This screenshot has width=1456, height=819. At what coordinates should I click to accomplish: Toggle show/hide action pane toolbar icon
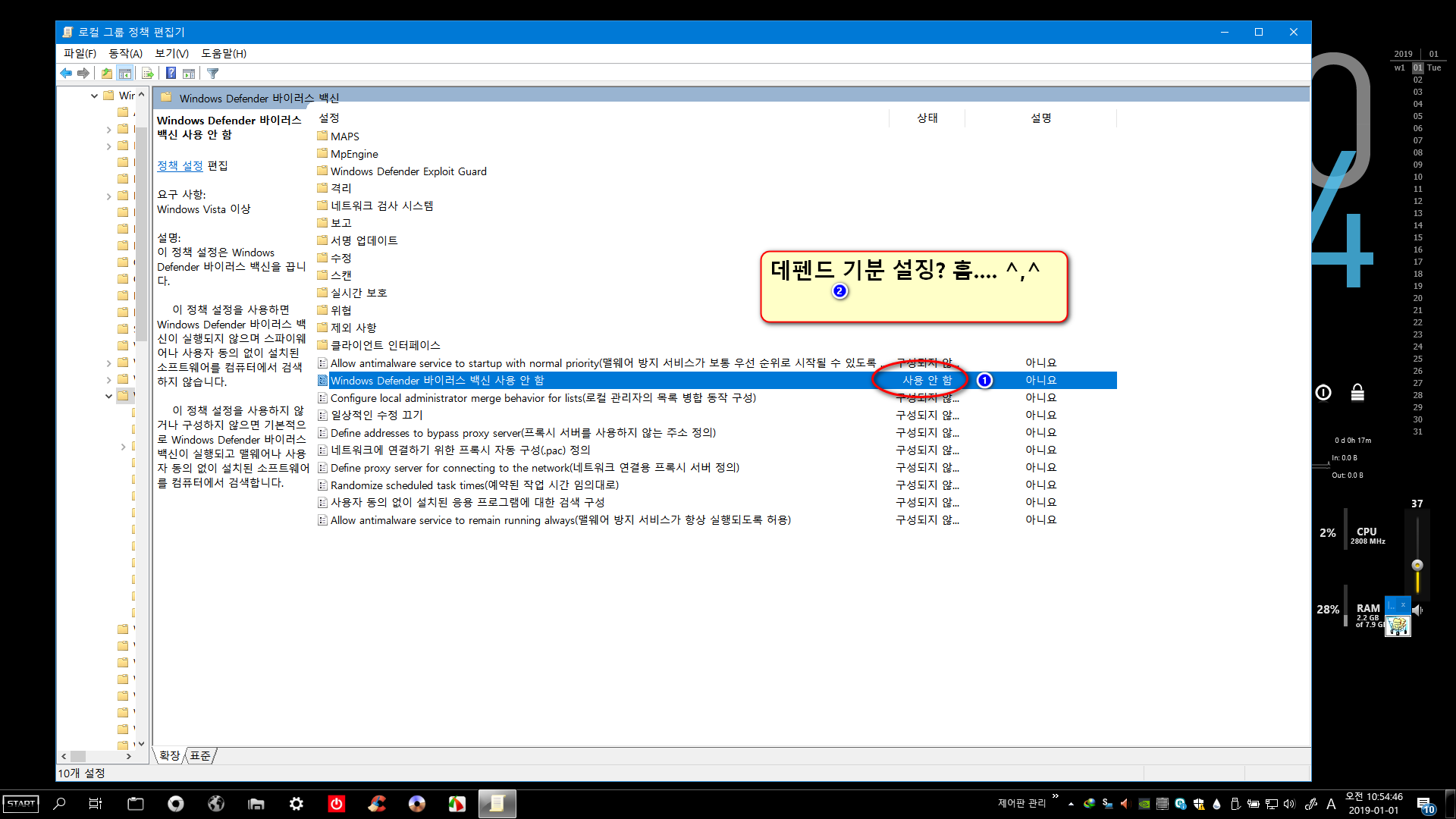point(189,74)
